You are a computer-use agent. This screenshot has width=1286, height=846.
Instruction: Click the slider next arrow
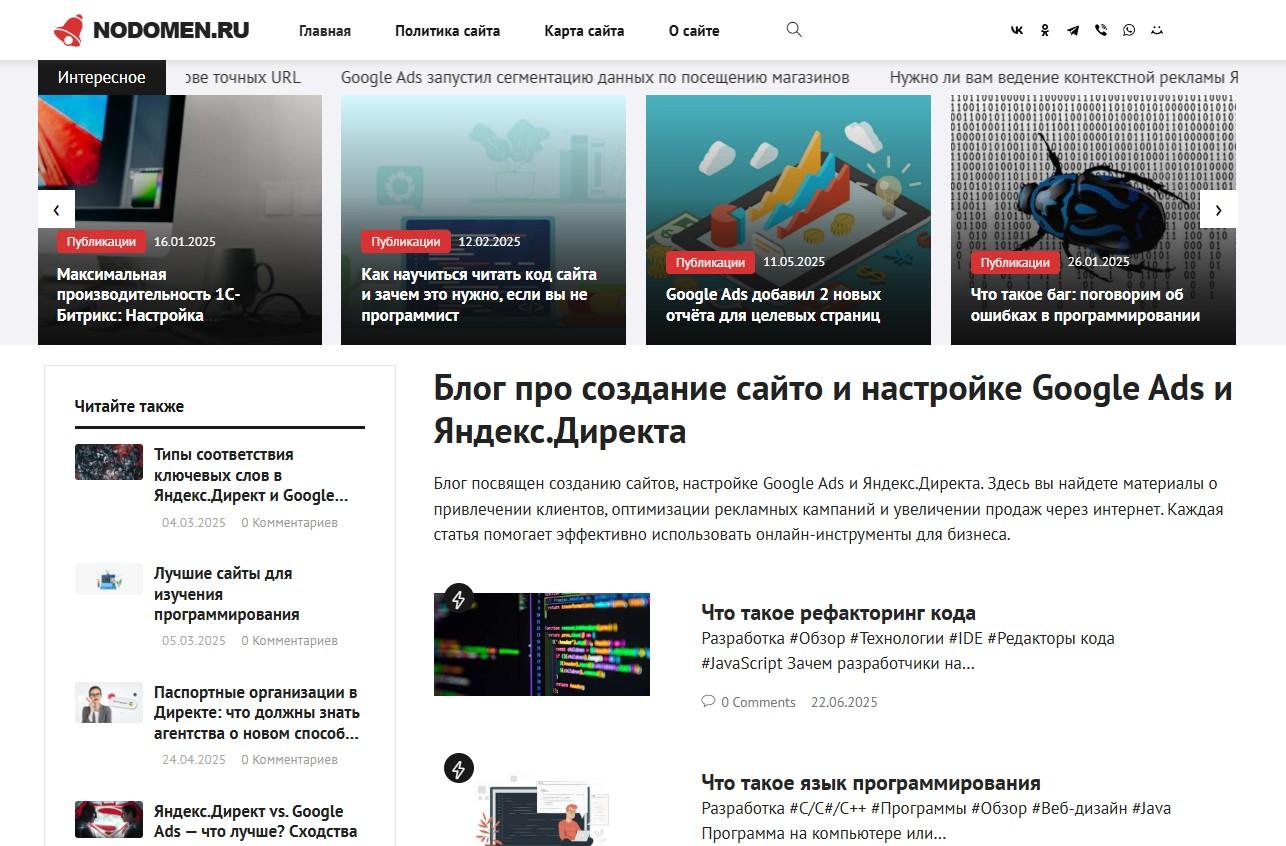click(x=1218, y=209)
